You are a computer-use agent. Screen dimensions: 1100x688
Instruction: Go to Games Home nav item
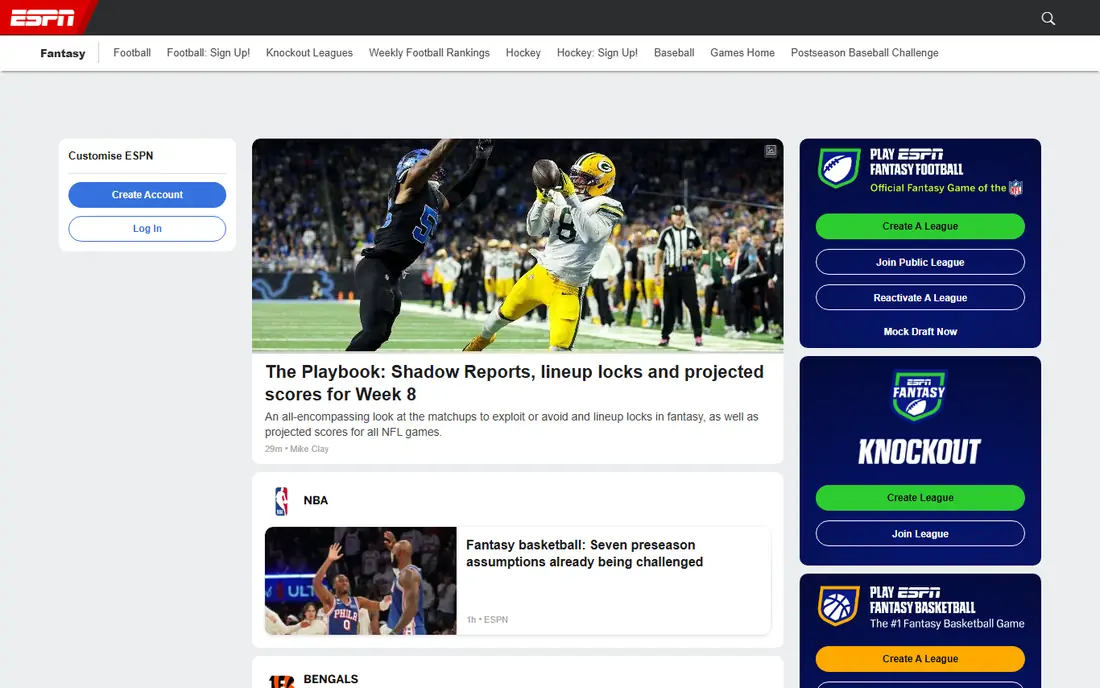pos(742,53)
